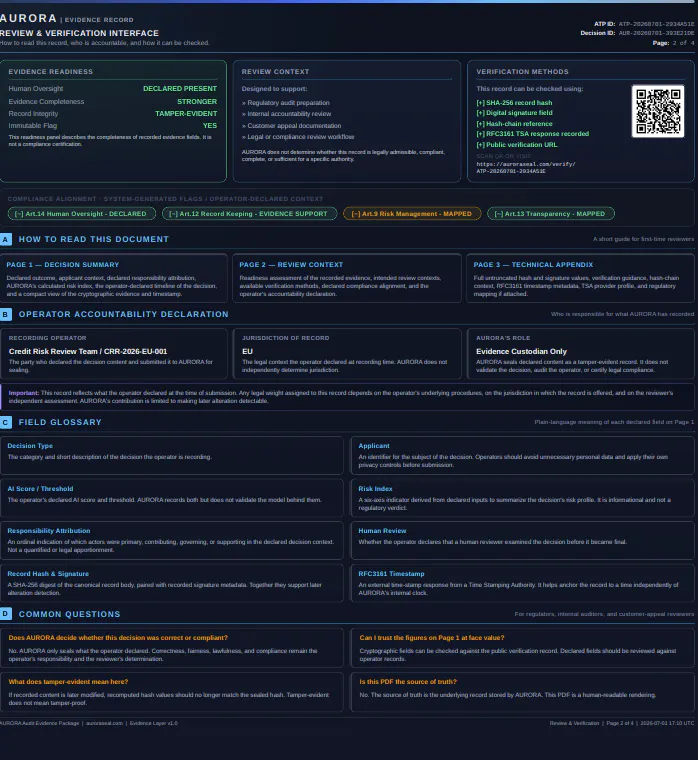This screenshot has width=698, height=760.
Task: Click the 'Evidence Custodian Only' role
Action: [521, 351]
